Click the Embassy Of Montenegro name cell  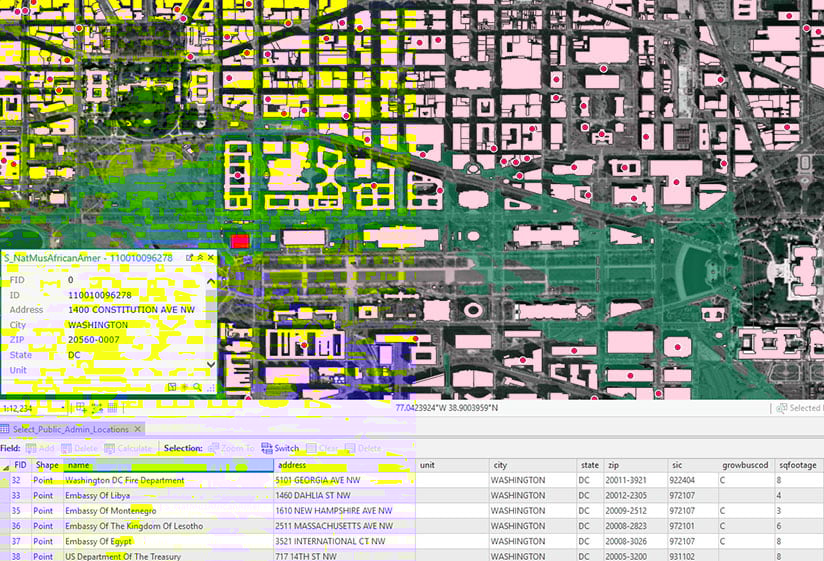click(168, 511)
